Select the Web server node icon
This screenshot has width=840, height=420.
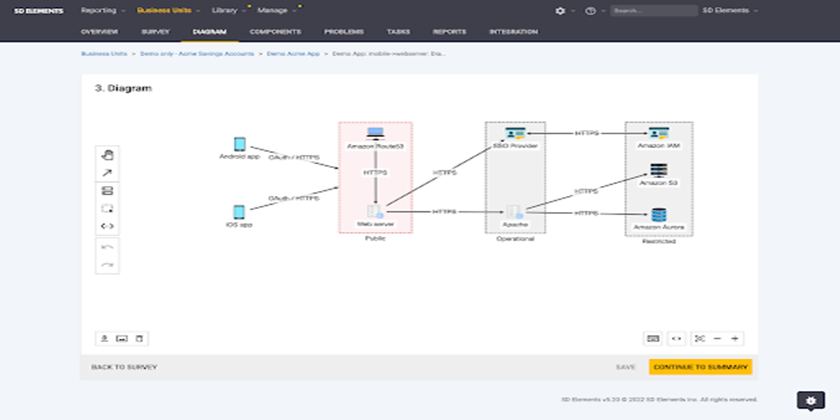tap(375, 212)
